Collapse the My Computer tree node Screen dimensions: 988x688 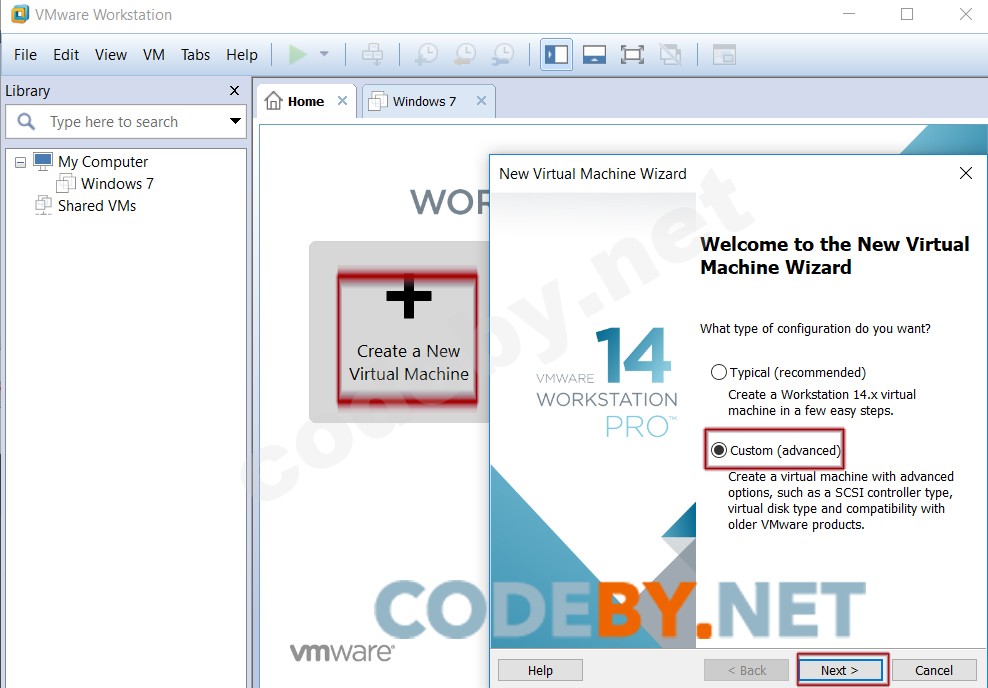pyautogui.click(x=20, y=163)
